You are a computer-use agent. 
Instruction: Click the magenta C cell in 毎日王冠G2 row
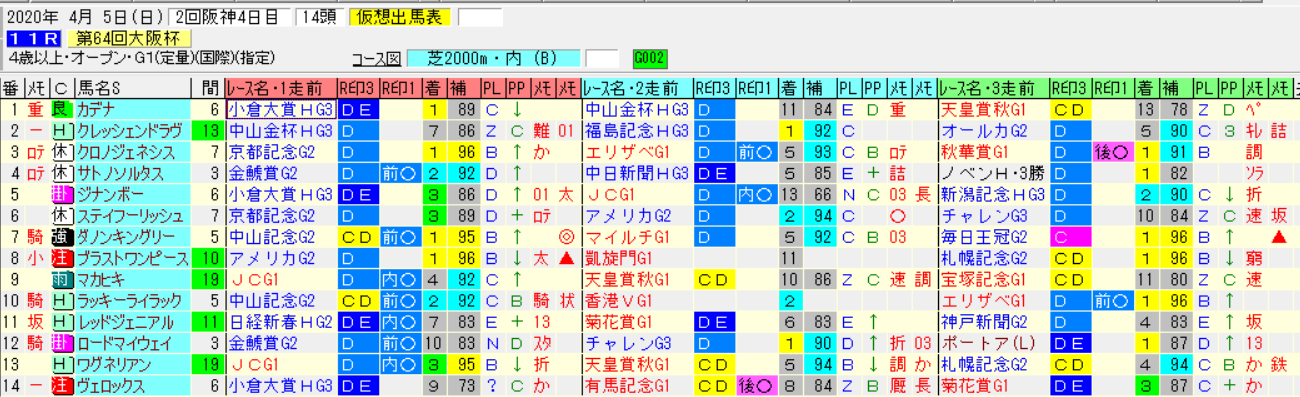pyautogui.click(x=1072, y=237)
